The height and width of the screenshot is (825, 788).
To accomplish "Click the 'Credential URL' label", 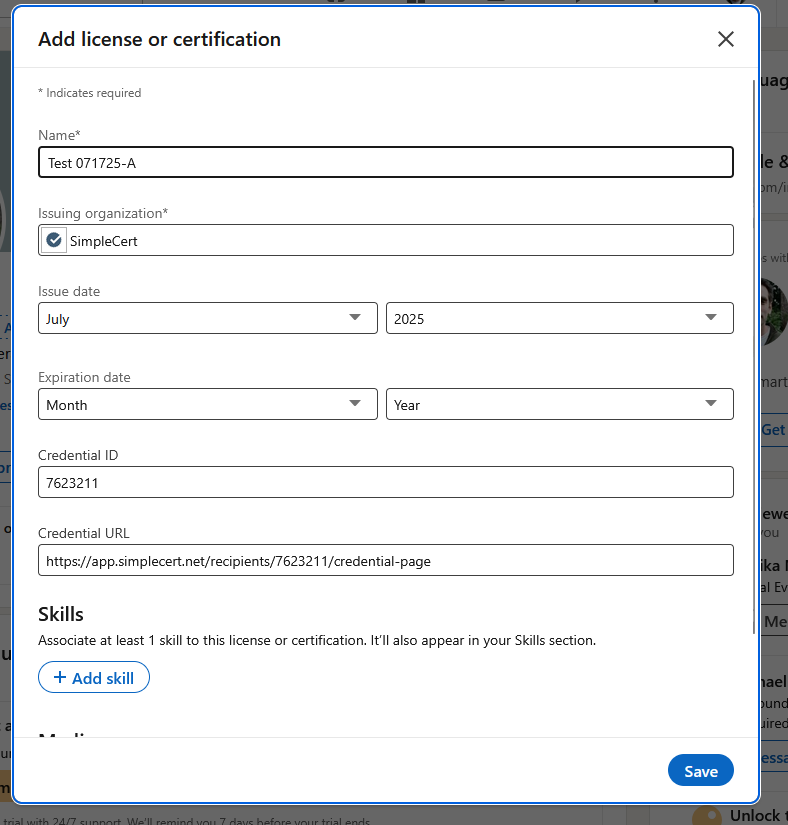I will [x=84, y=534].
